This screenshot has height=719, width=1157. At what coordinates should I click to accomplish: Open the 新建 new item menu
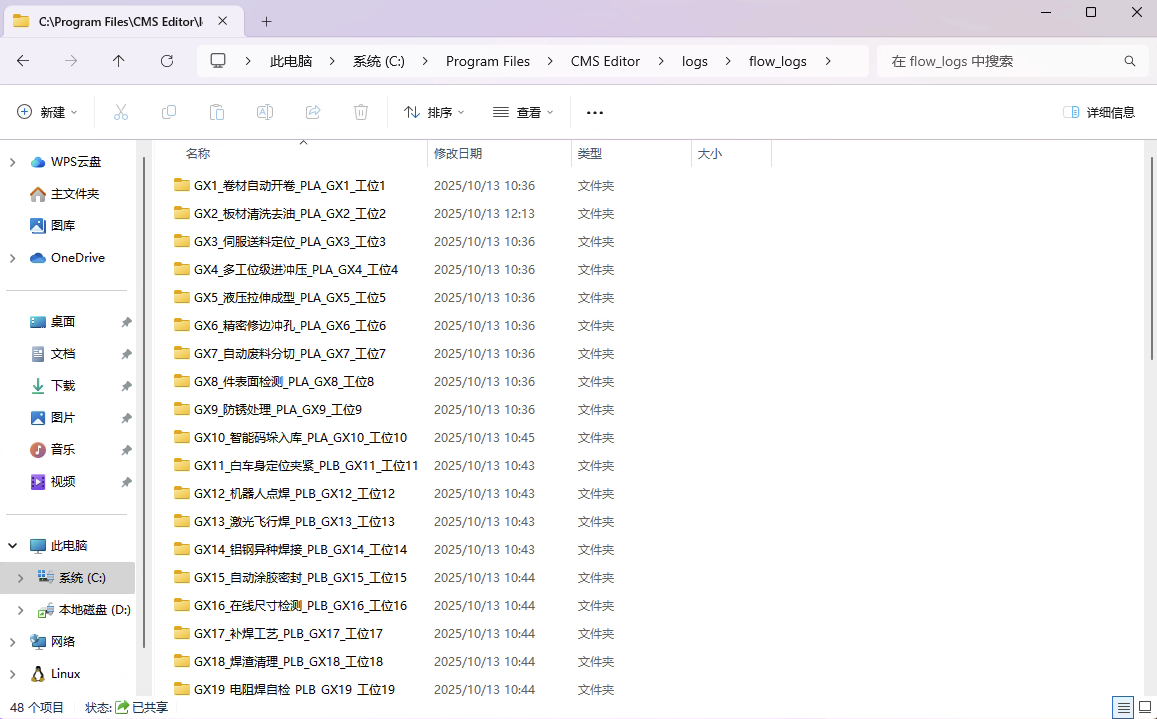(47, 112)
